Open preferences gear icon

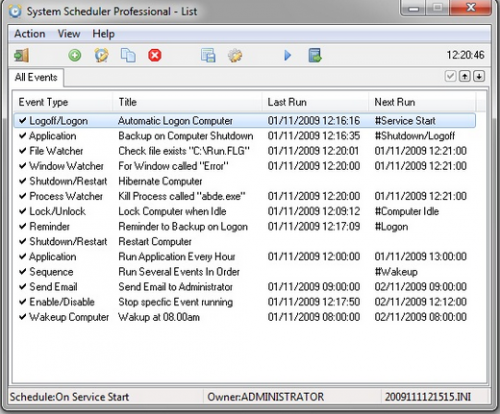pyautogui.click(x=235, y=55)
